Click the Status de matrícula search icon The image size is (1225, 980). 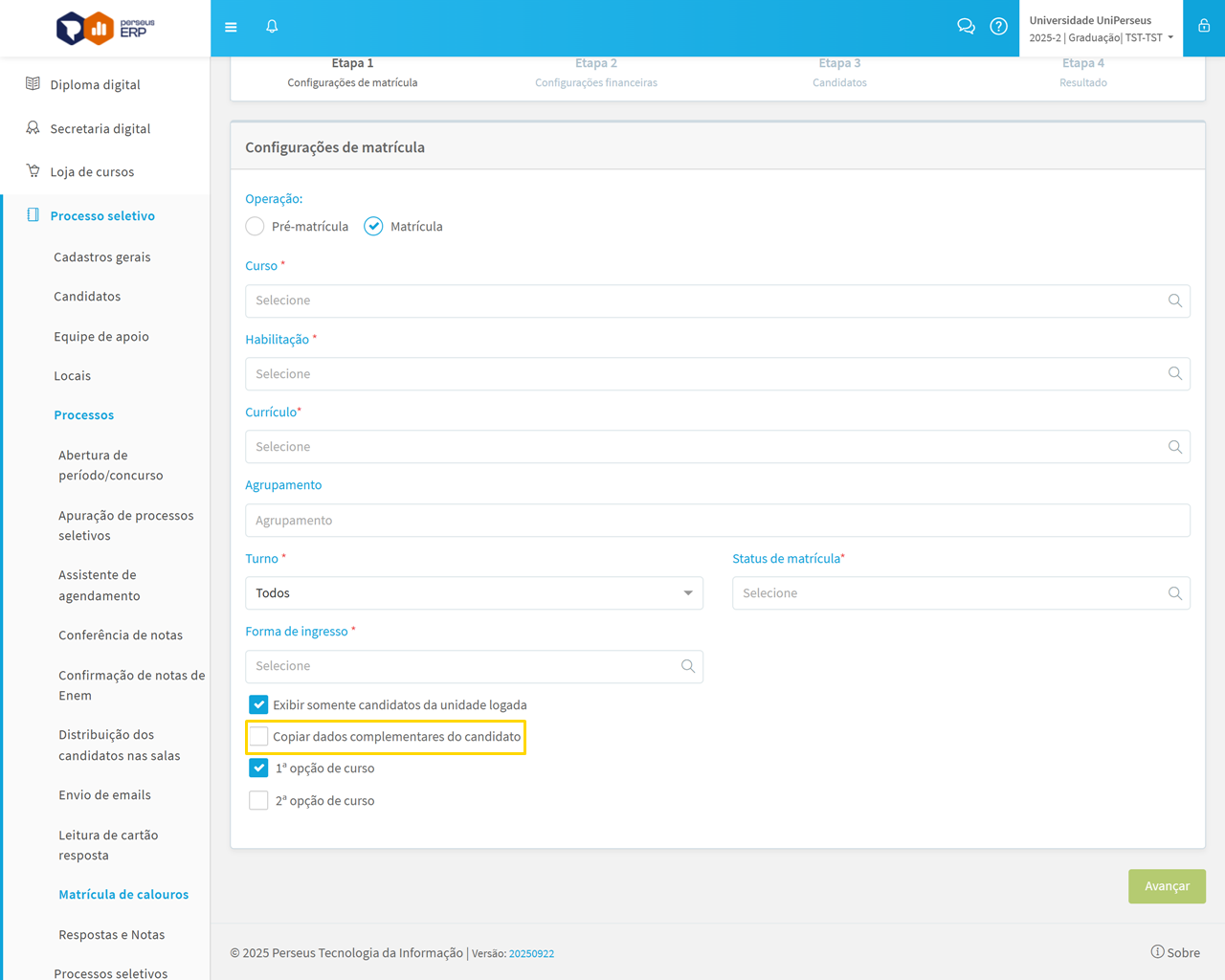coord(1174,593)
